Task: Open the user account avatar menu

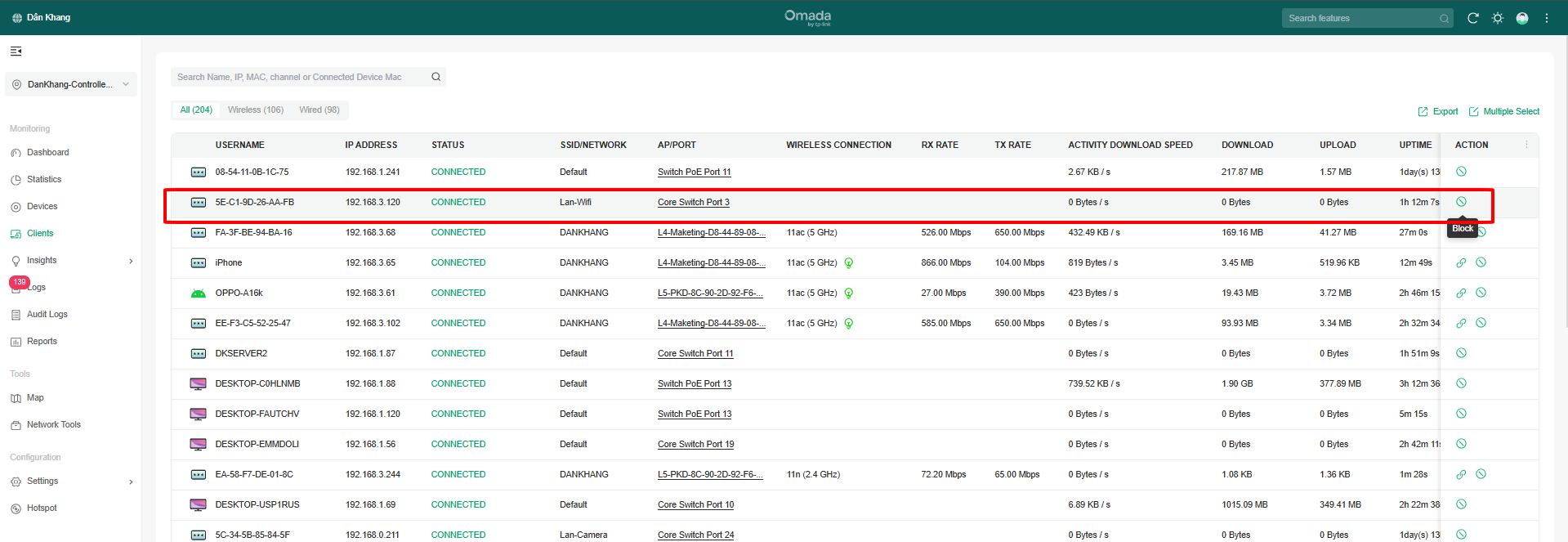Action: 1521,18
